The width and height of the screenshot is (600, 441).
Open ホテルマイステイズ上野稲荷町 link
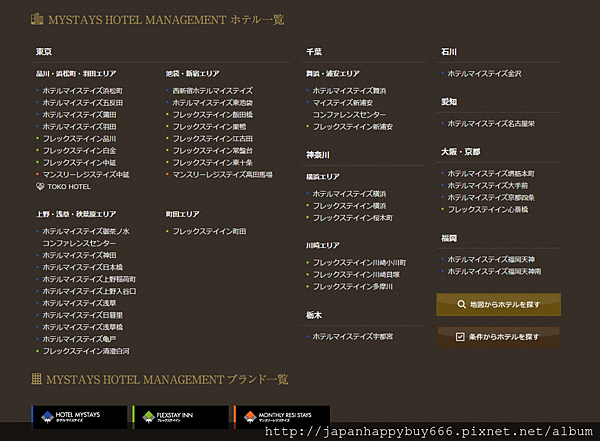coord(89,279)
